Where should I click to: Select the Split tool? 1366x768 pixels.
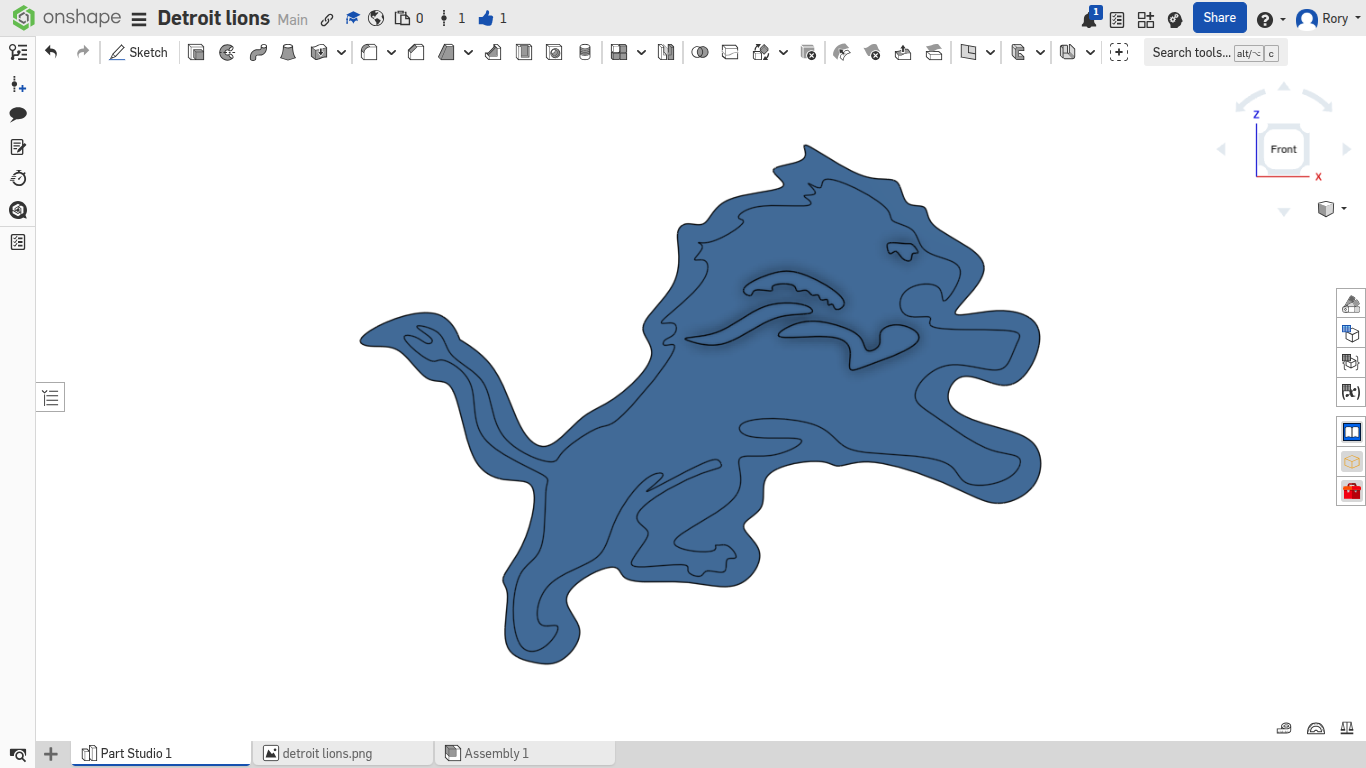pyautogui.click(x=730, y=52)
